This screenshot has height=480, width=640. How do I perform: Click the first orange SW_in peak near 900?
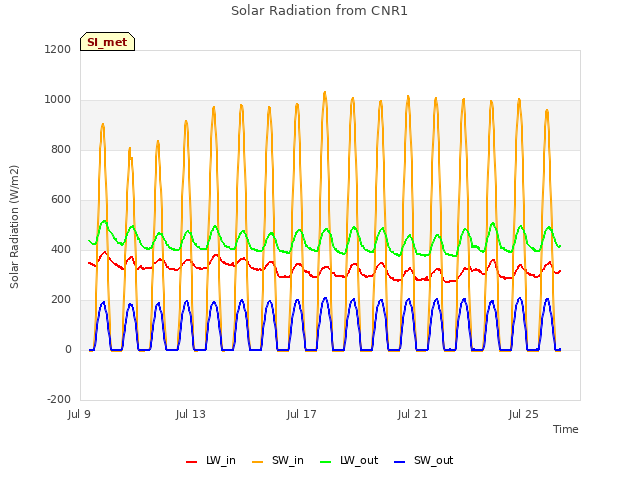click(x=103, y=124)
